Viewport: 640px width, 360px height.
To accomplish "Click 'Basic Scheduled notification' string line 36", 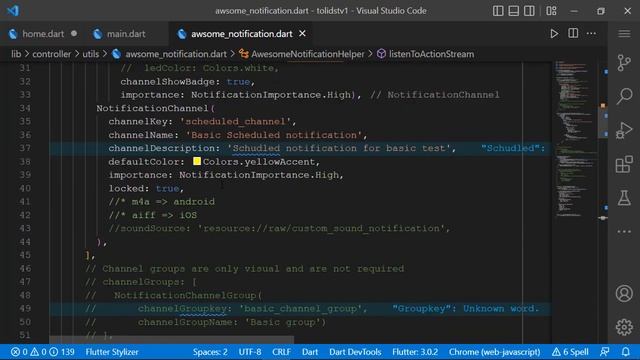I will 274,135.
